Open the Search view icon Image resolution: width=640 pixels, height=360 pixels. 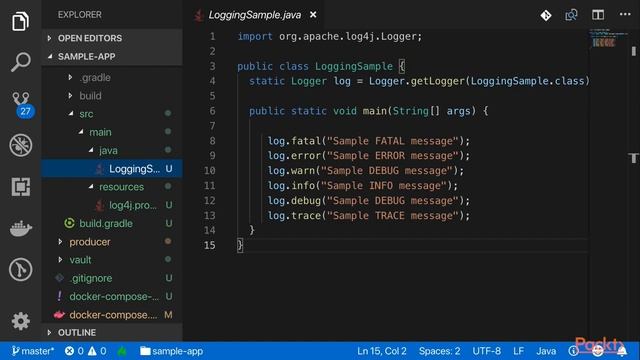20,62
